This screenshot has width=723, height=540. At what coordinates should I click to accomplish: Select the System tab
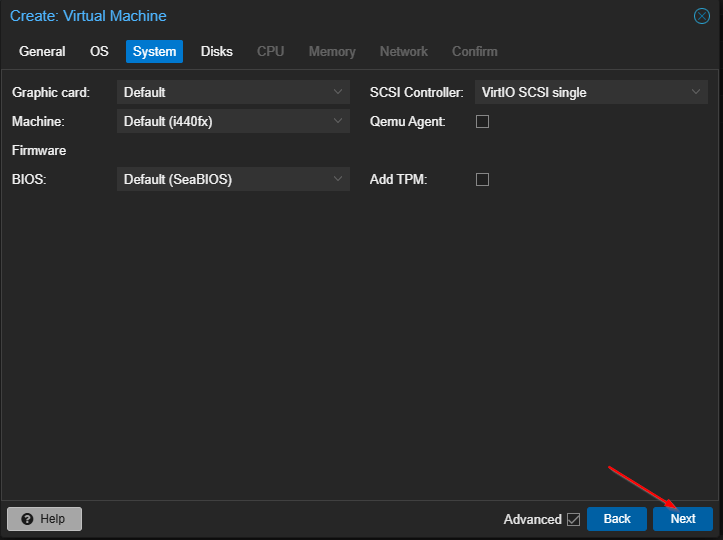point(154,51)
